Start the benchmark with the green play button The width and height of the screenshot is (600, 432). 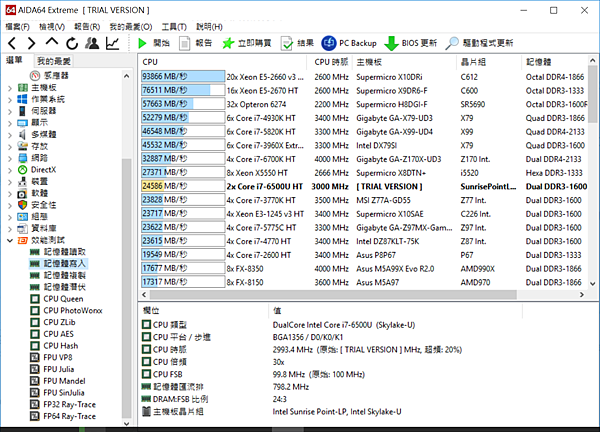(142, 43)
